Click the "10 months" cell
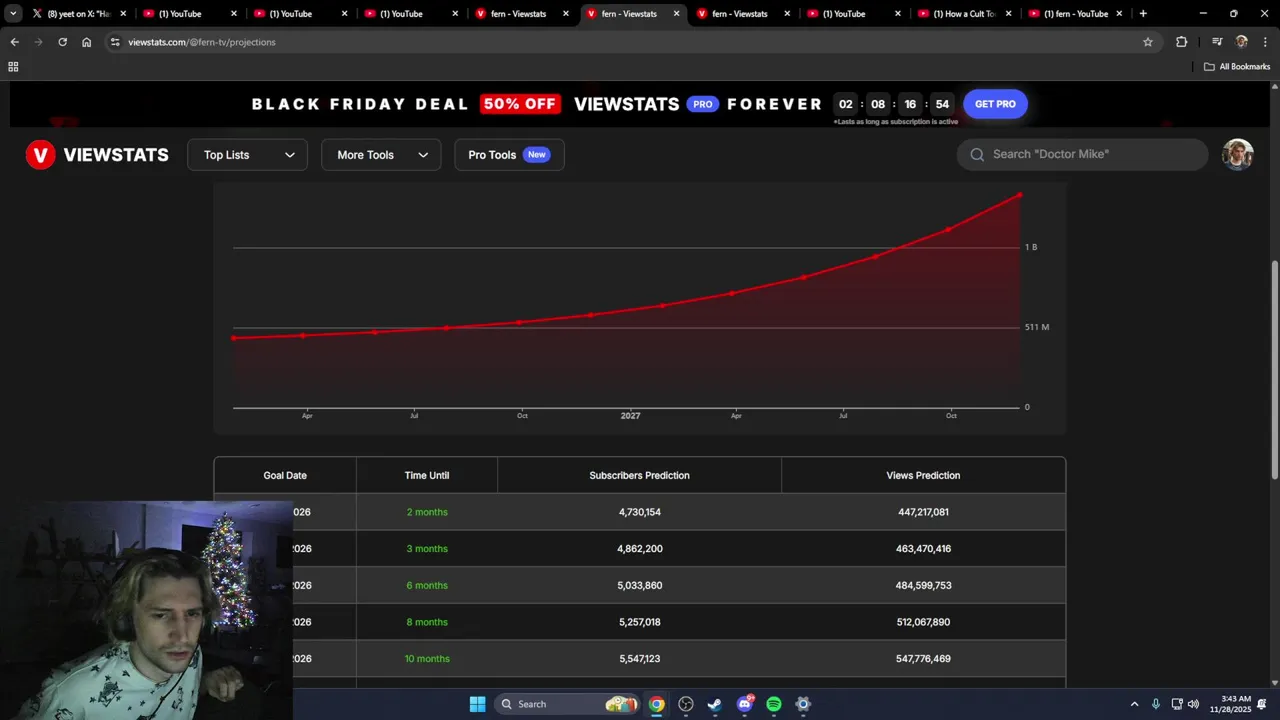The image size is (1280, 720). [x=427, y=659]
